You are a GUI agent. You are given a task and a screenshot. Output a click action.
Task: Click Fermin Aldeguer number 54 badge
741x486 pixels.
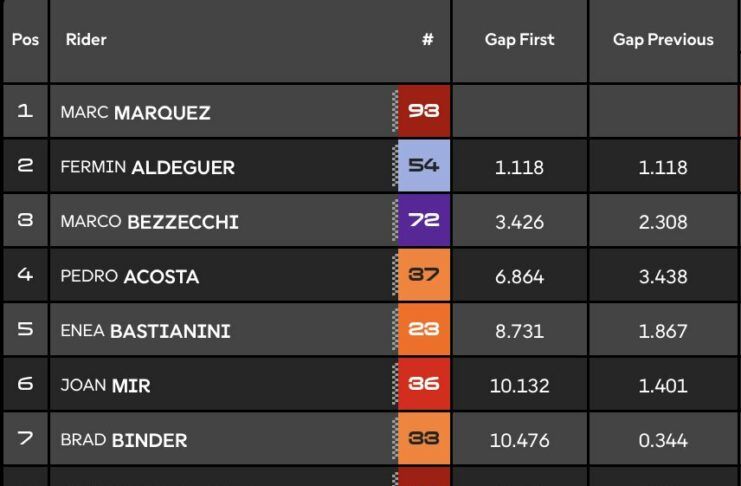pos(424,166)
